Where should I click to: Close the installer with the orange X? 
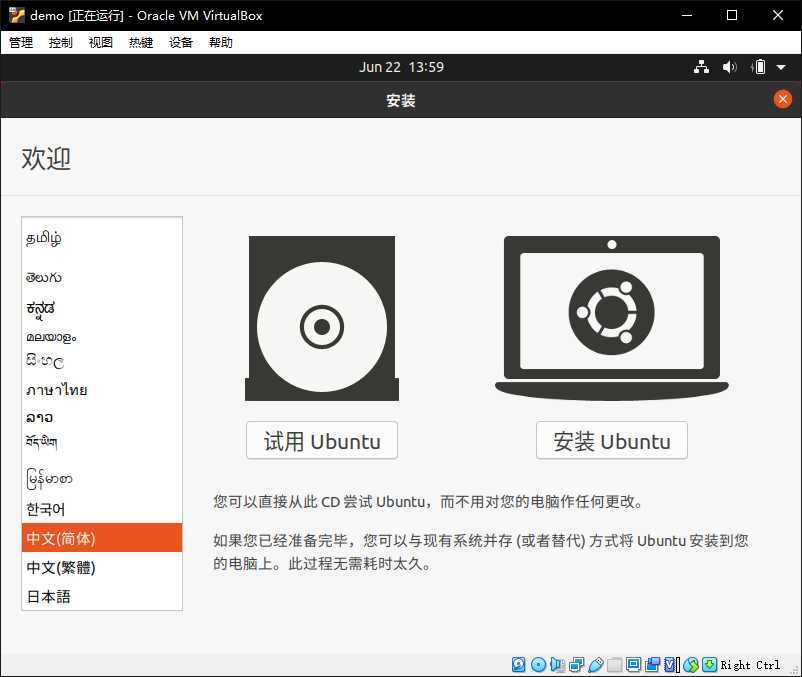coord(783,99)
